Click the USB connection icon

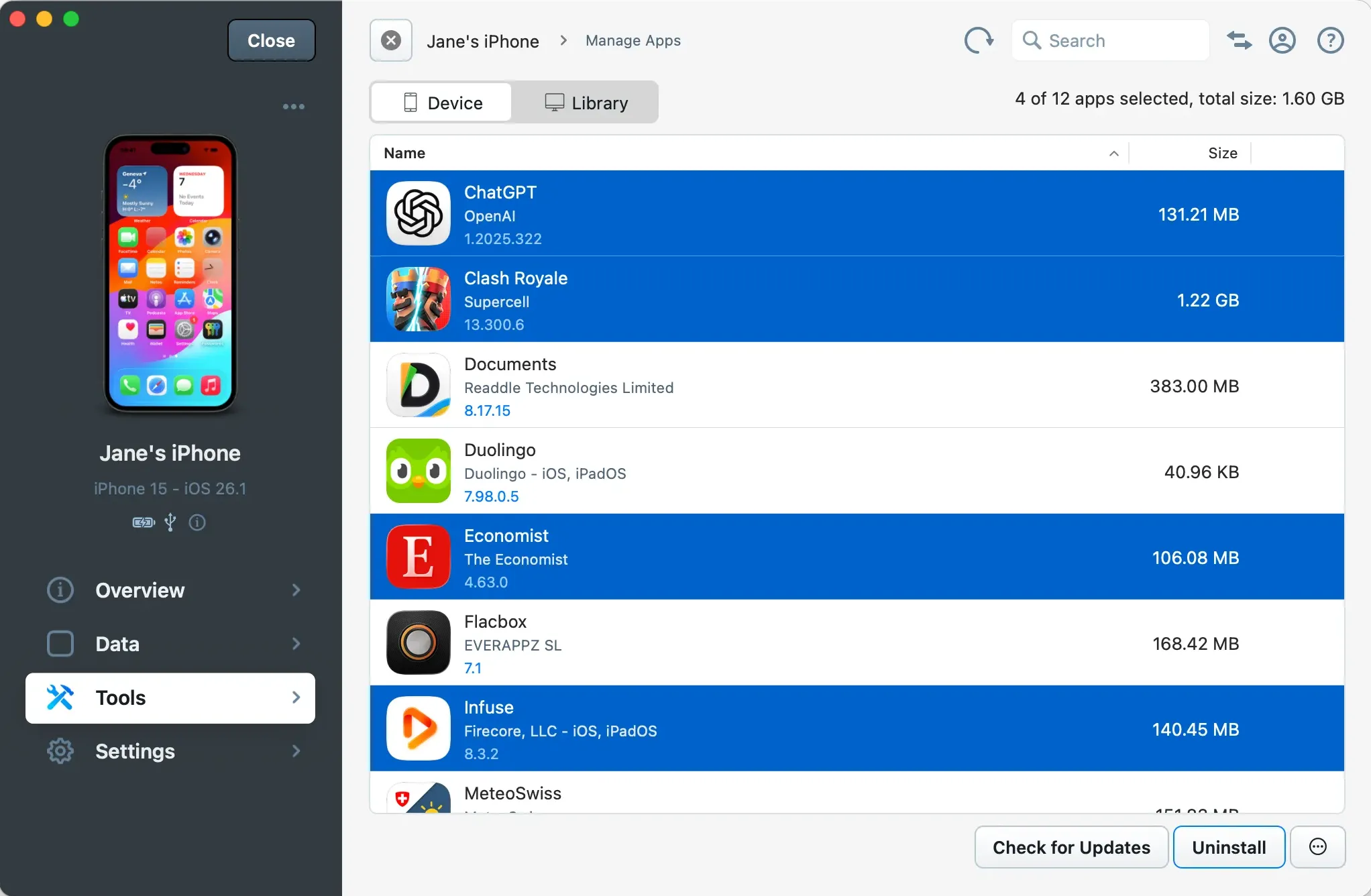click(170, 522)
